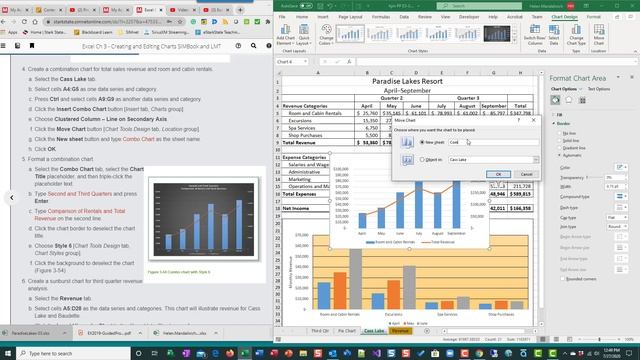This screenshot has width=640, height=360.
Task: Switch to the Revenue sheet tab
Action: click(x=400, y=331)
